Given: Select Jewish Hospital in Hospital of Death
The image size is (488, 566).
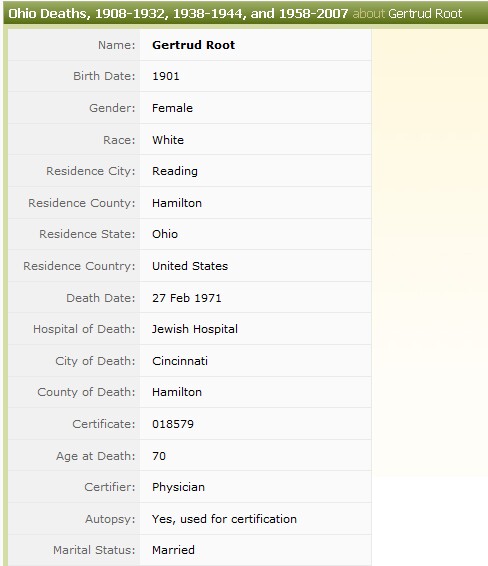Looking at the screenshot, I should tap(195, 329).
